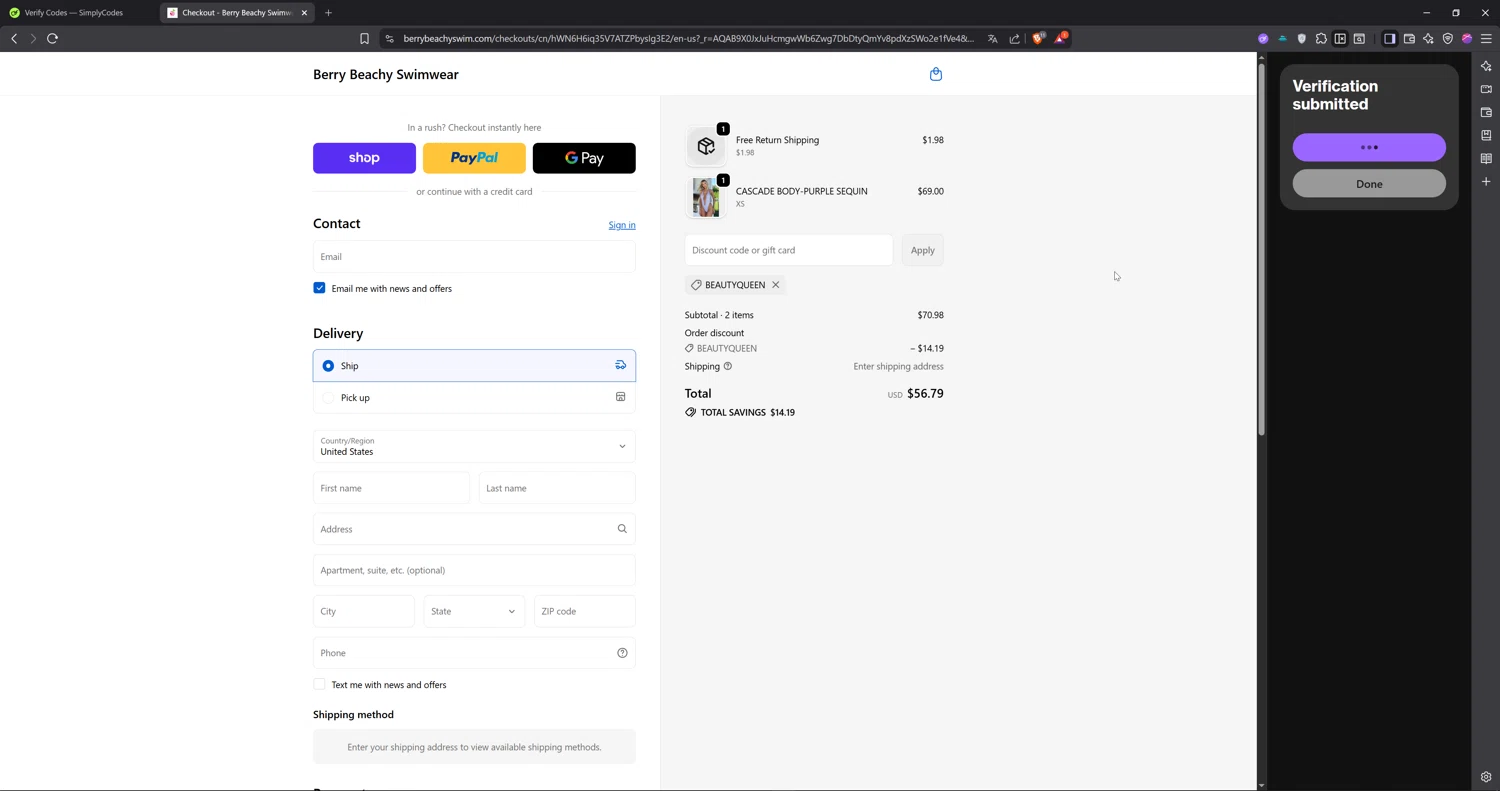Go back to previous page
The height and width of the screenshot is (791, 1500).
point(14,39)
